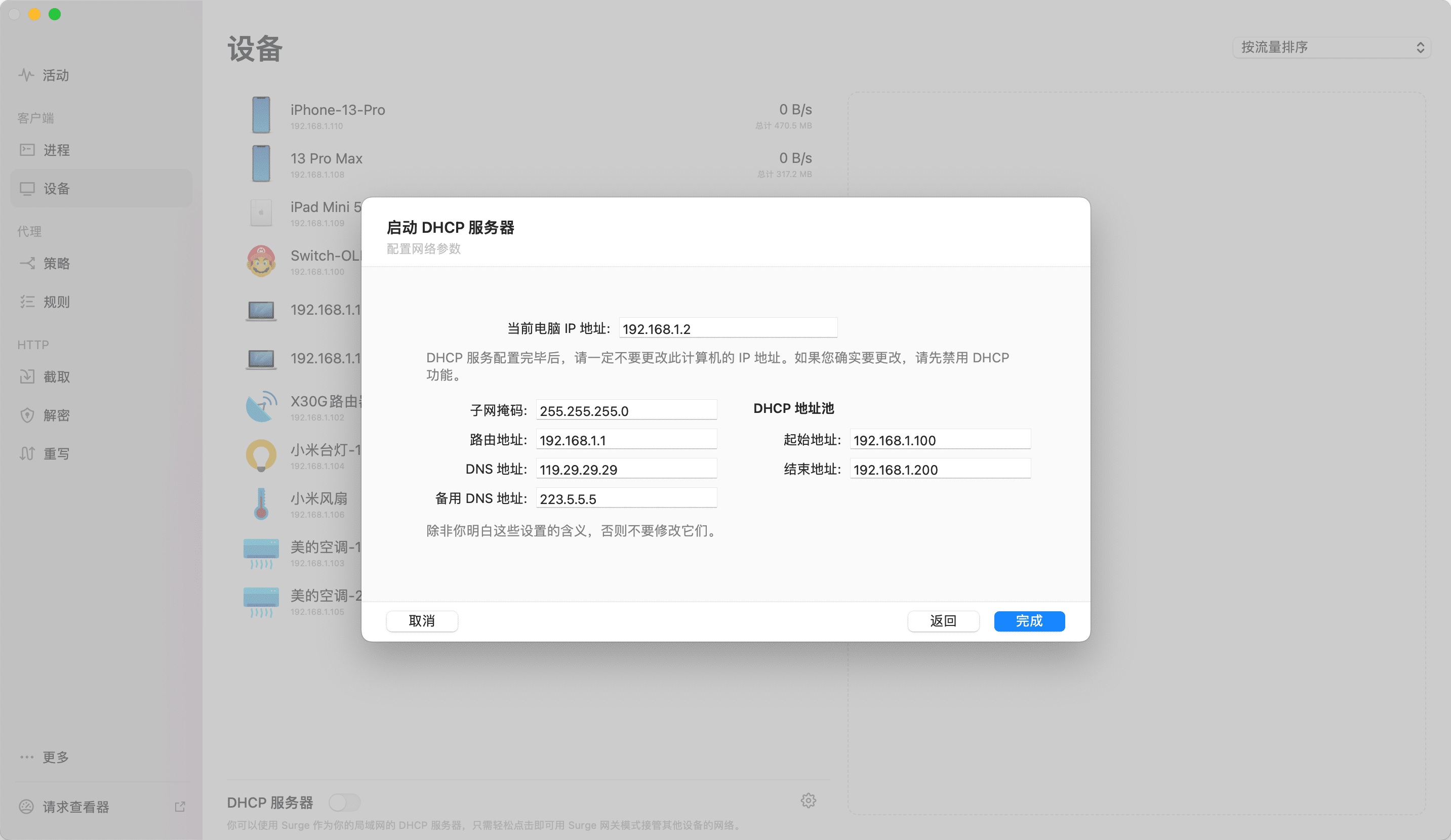Click the external link icon beside 请求查看器
The width and height of the screenshot is (1451, 840).
tap(180, 807)
